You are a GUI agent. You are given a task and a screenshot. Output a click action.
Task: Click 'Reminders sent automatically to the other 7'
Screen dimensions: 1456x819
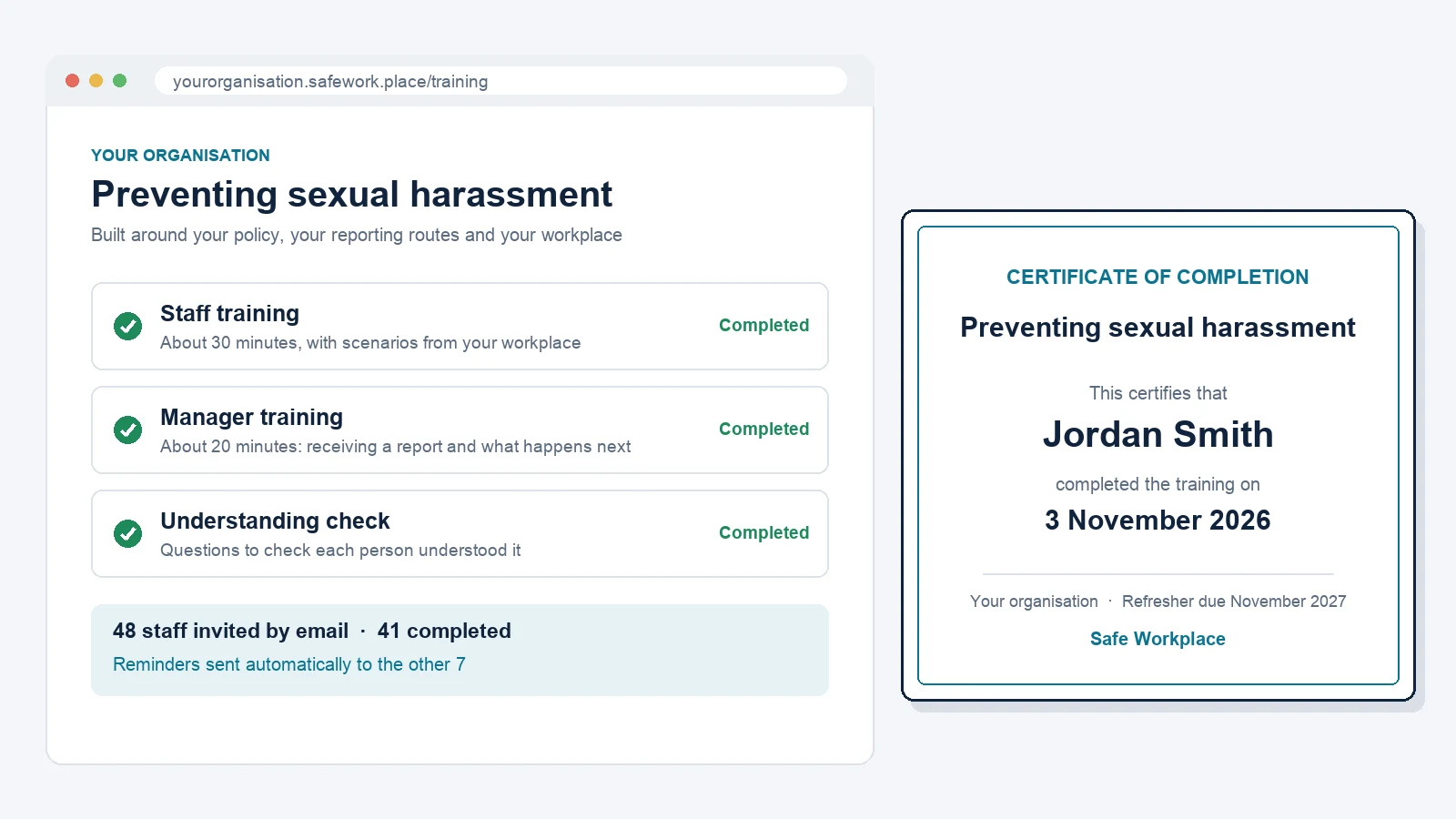[288, 664]
